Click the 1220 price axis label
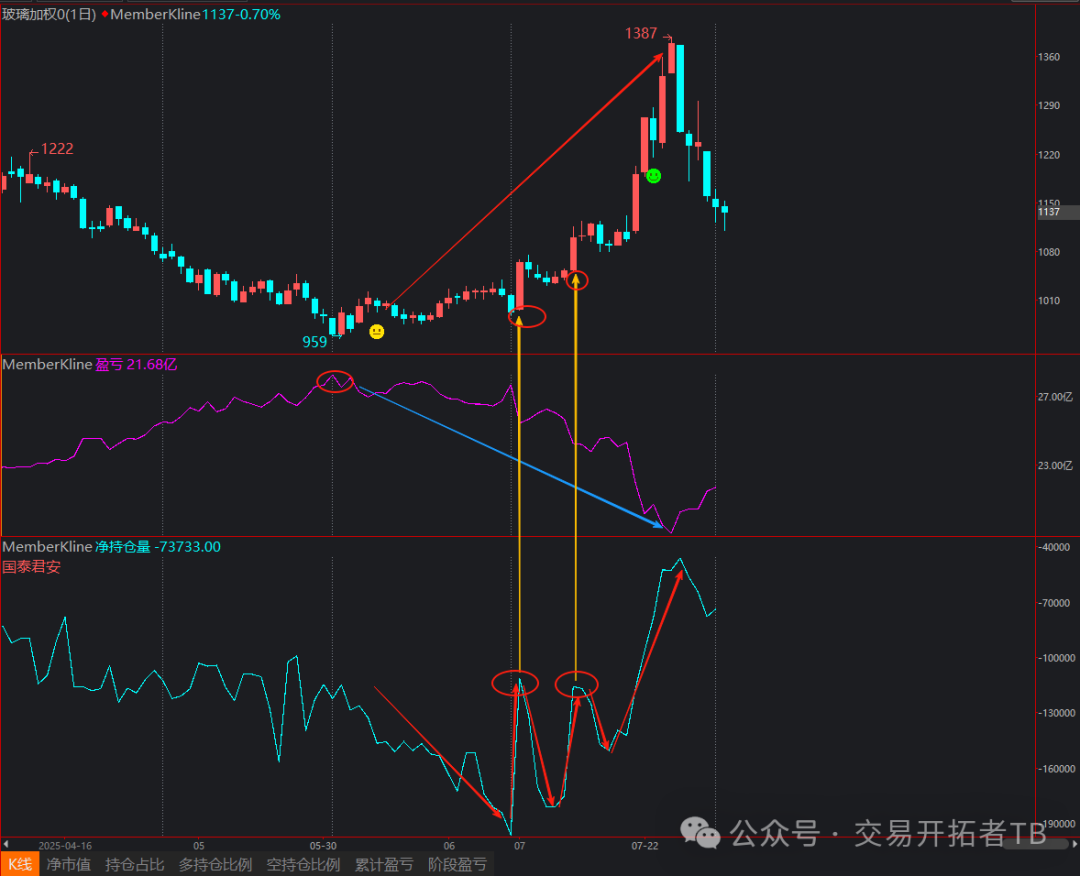 coord(1049,155)
